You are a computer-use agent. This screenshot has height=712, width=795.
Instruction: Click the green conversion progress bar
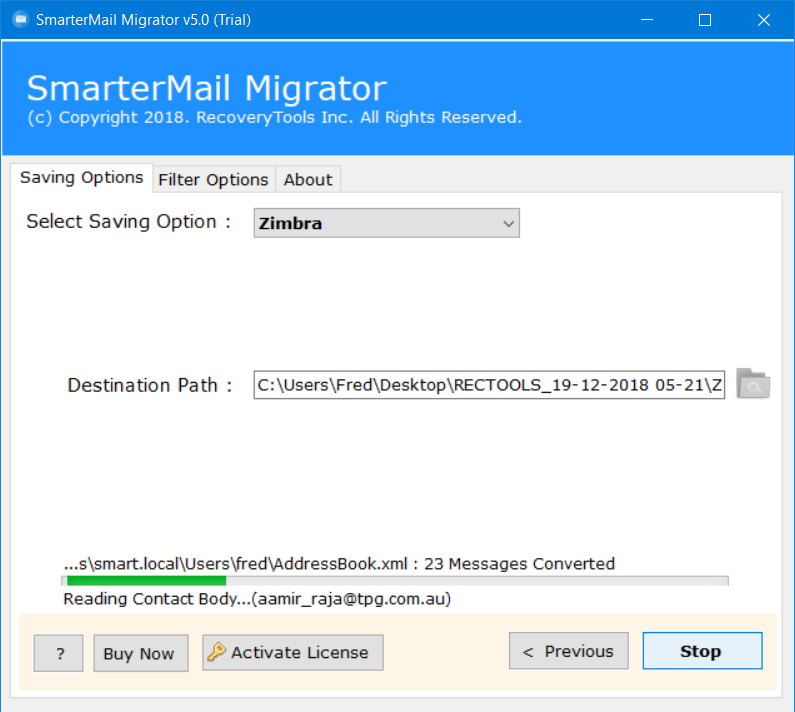pos(394,581)
